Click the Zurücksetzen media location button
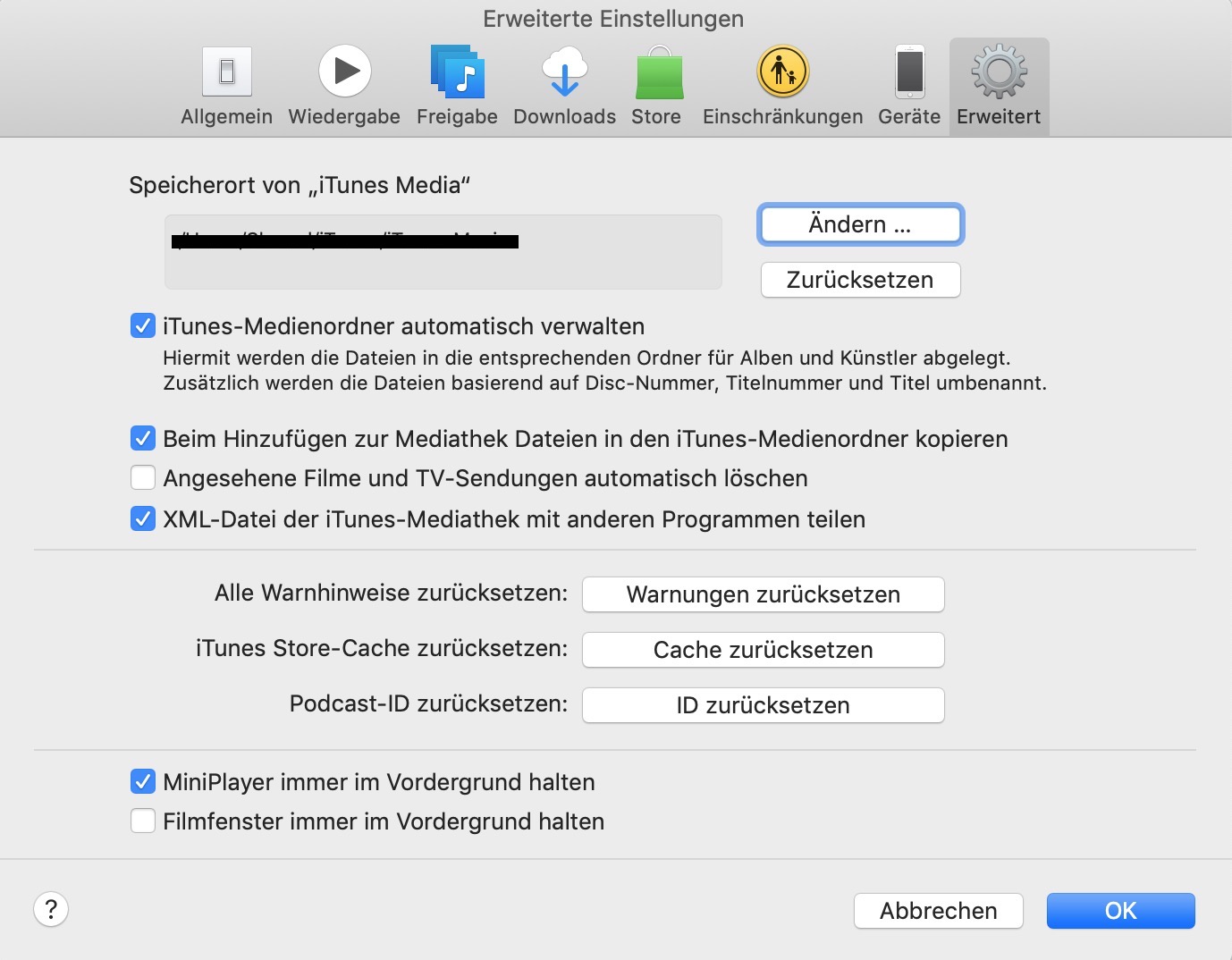The image size is (1232, 960). [x=861, y=280]
